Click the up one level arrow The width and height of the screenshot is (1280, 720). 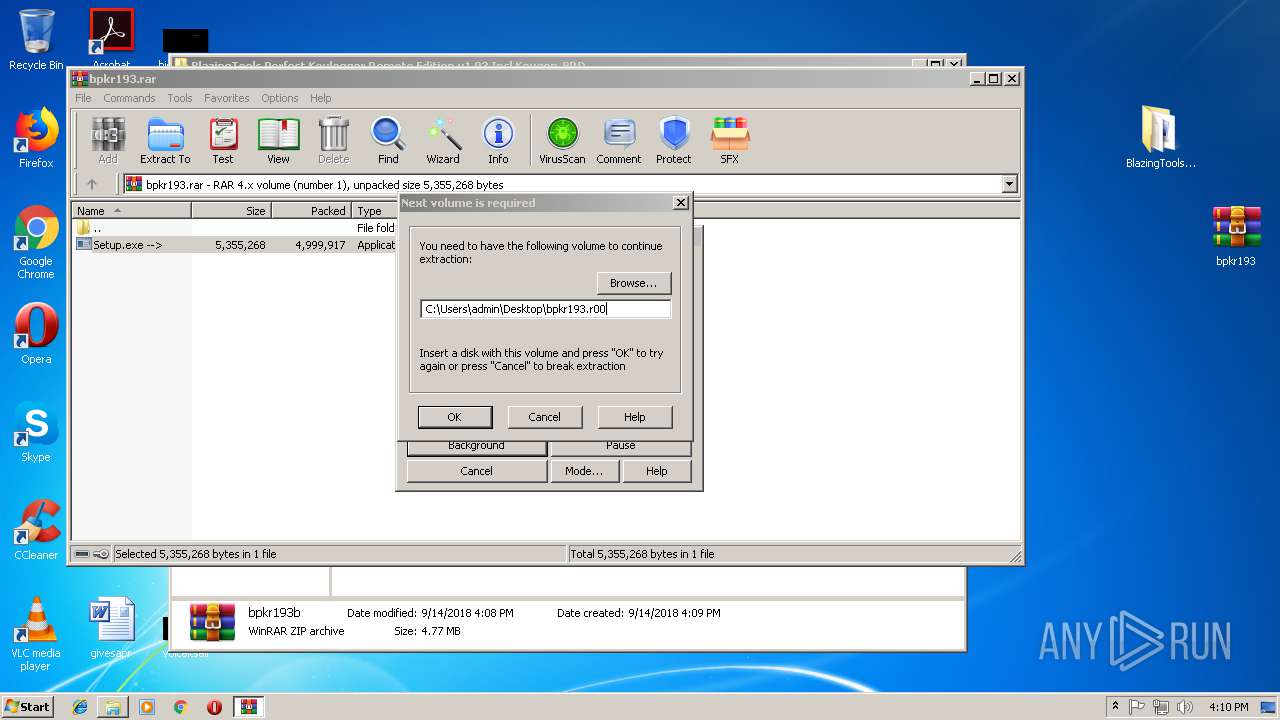point(92,184)
